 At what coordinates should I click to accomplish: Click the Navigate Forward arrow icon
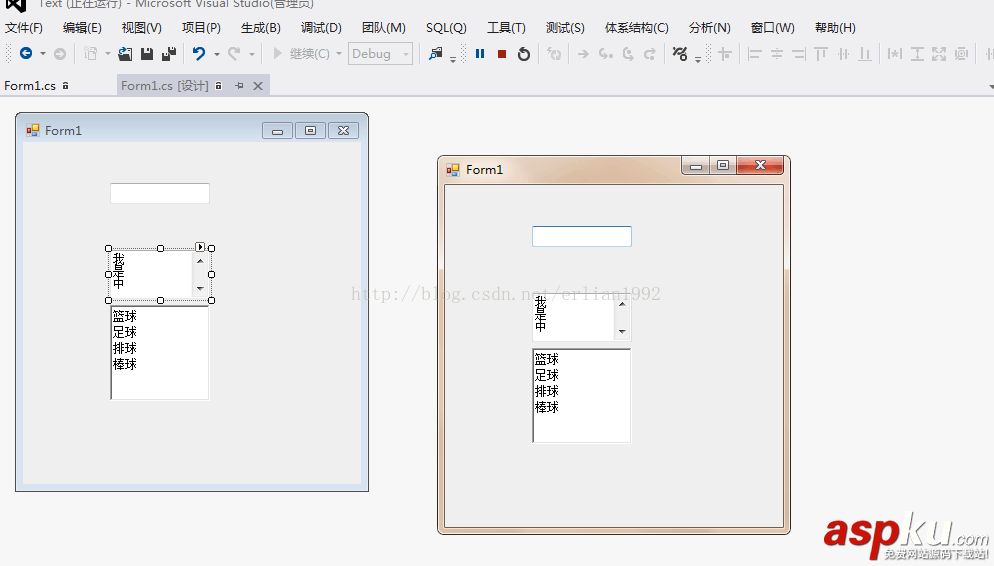(60, 54)
